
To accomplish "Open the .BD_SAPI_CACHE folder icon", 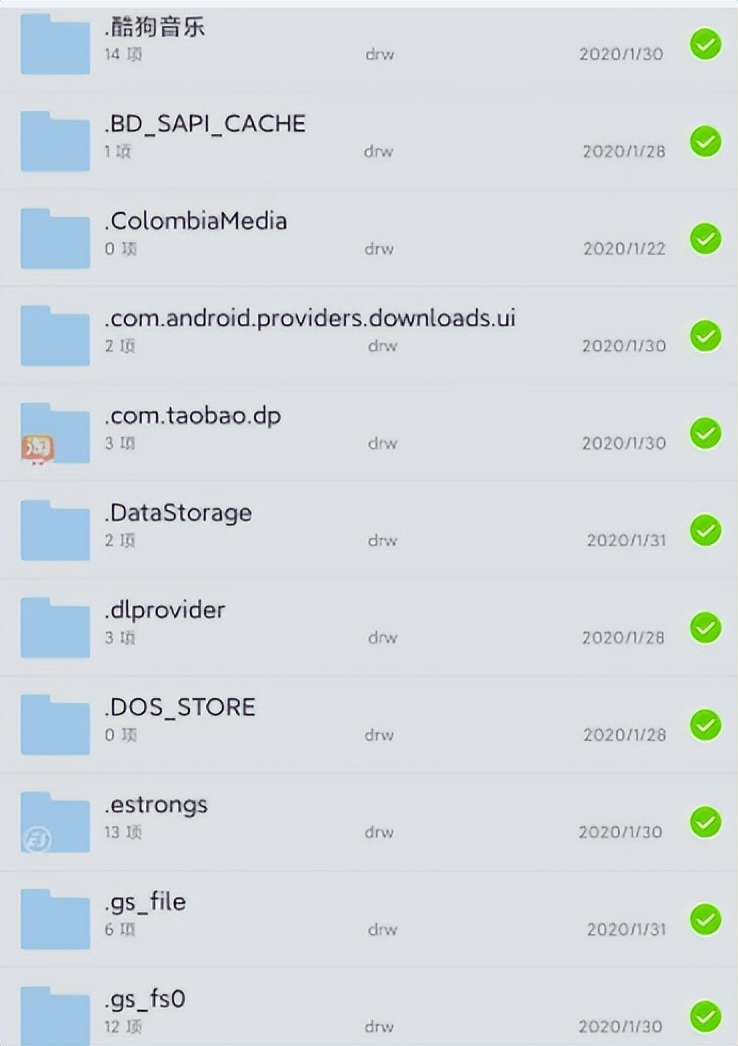I will click(55, 141).
